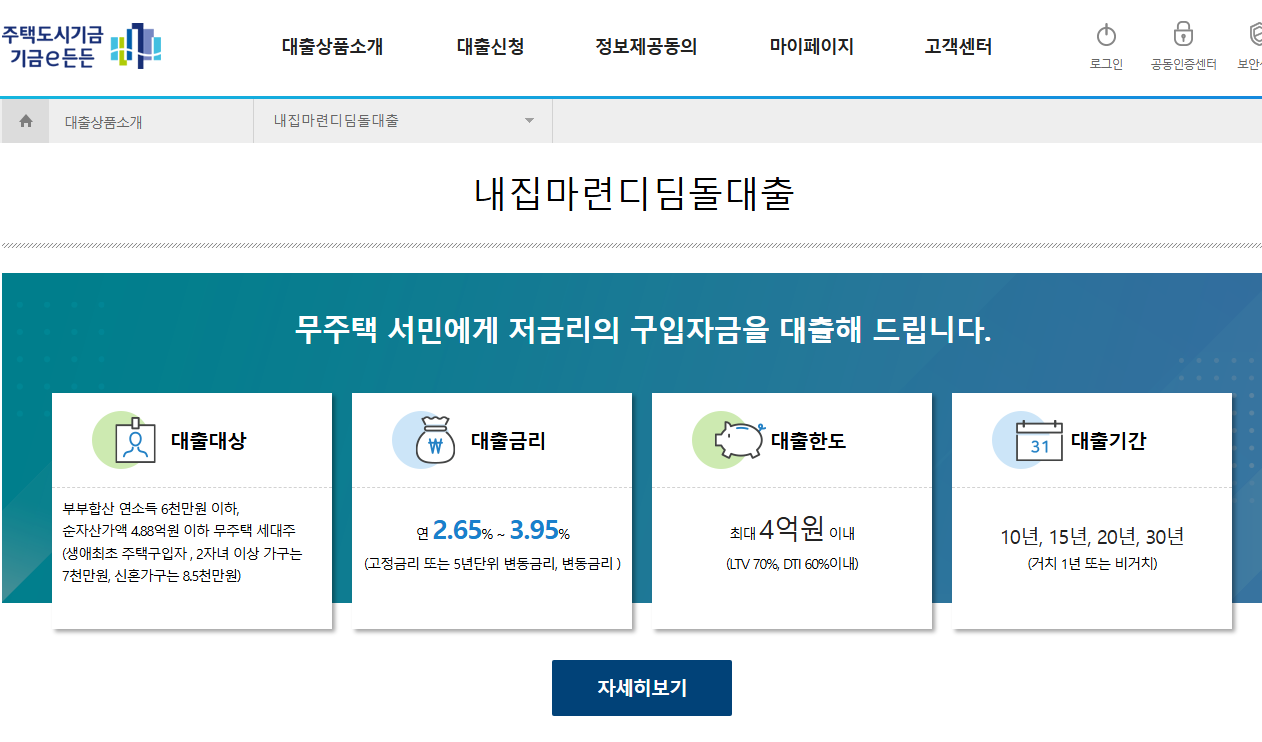Select the 대출대상 information card
Screen dimensions: 1262x742
pos(191,510)
